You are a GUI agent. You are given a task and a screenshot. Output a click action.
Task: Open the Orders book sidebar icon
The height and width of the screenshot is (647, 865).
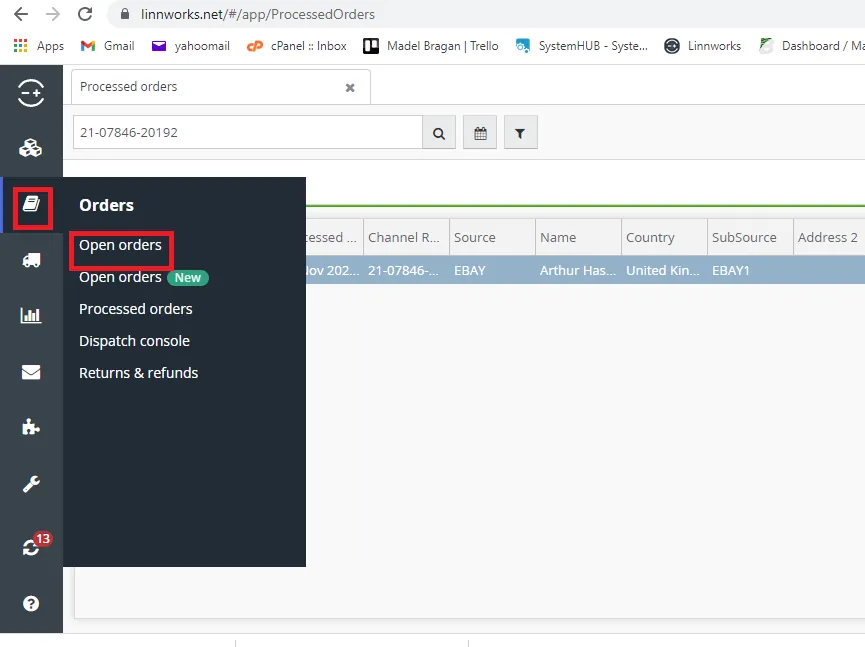coord(32,205)
